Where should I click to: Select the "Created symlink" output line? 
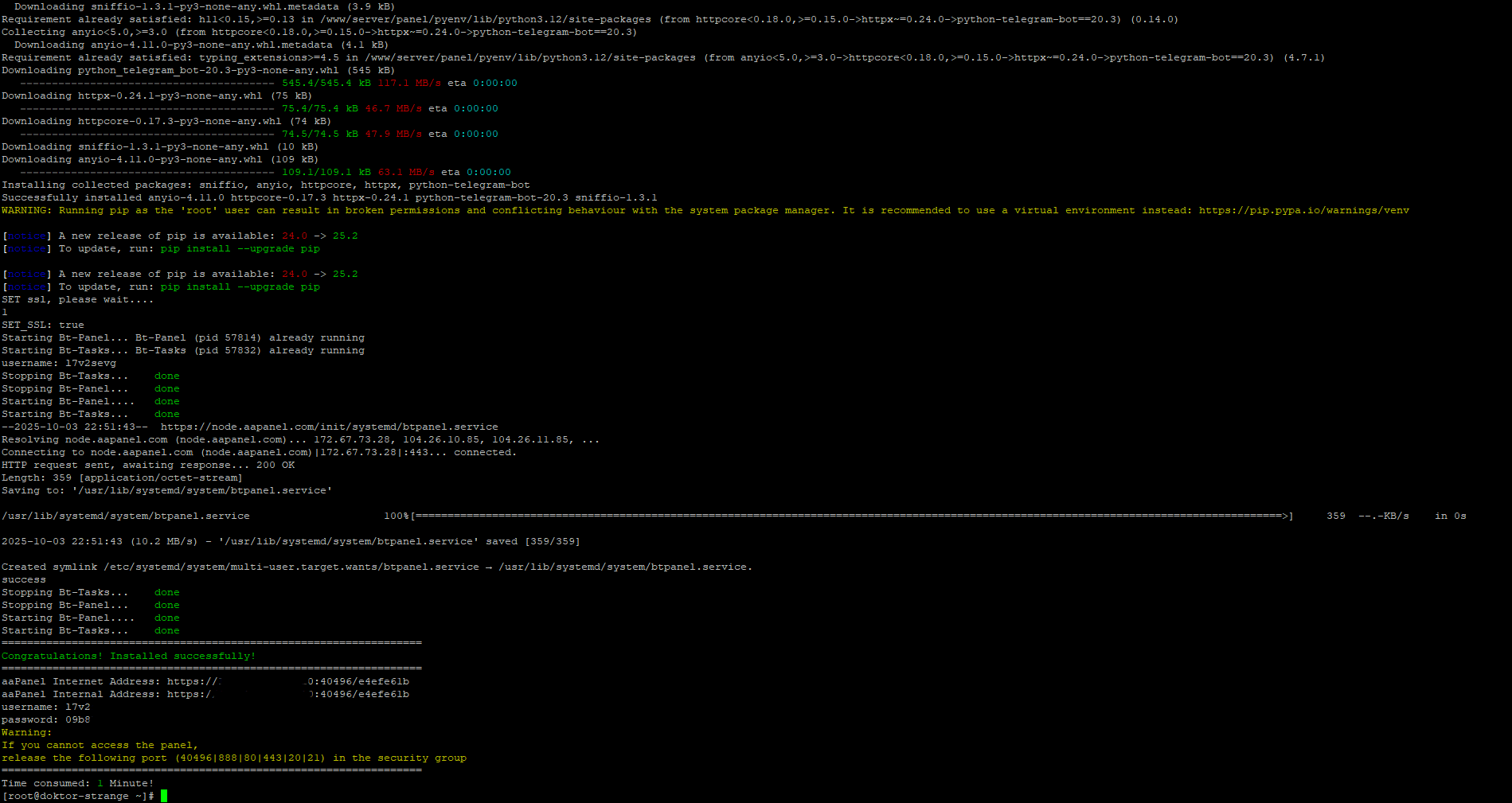tap(376, 567)
